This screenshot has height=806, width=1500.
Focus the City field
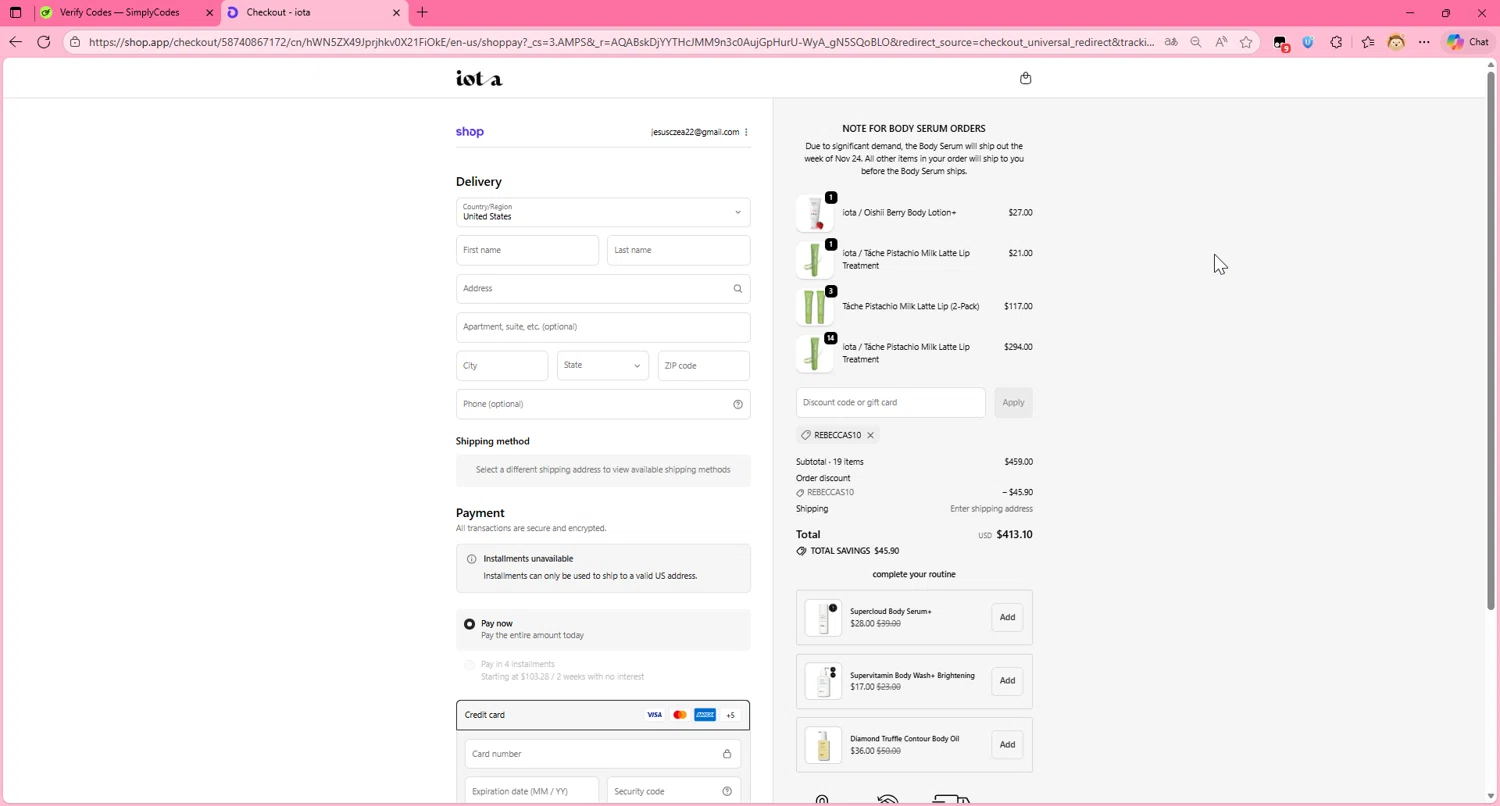[502, 366]
